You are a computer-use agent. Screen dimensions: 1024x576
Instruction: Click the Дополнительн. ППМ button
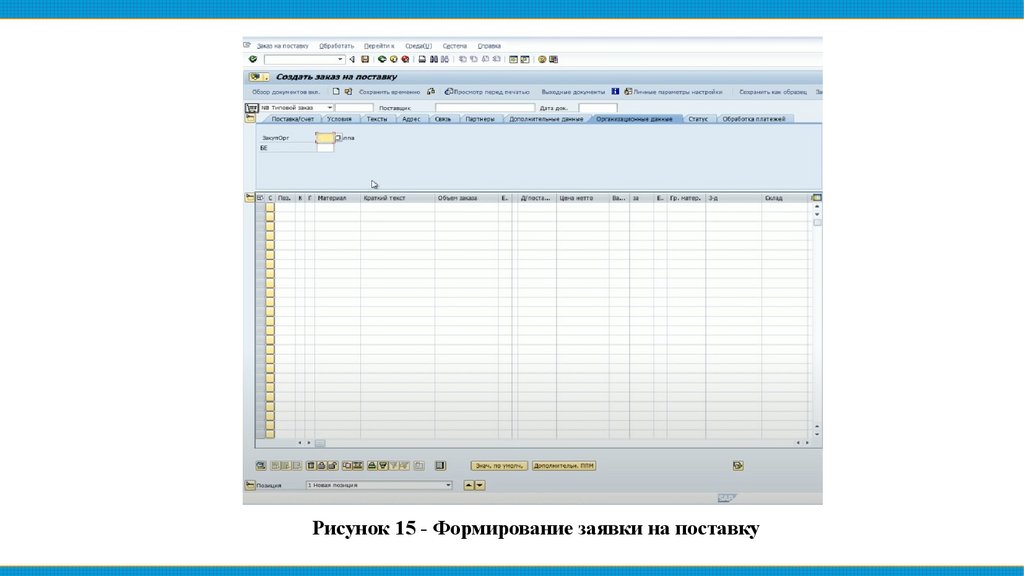tap(564, 466)
